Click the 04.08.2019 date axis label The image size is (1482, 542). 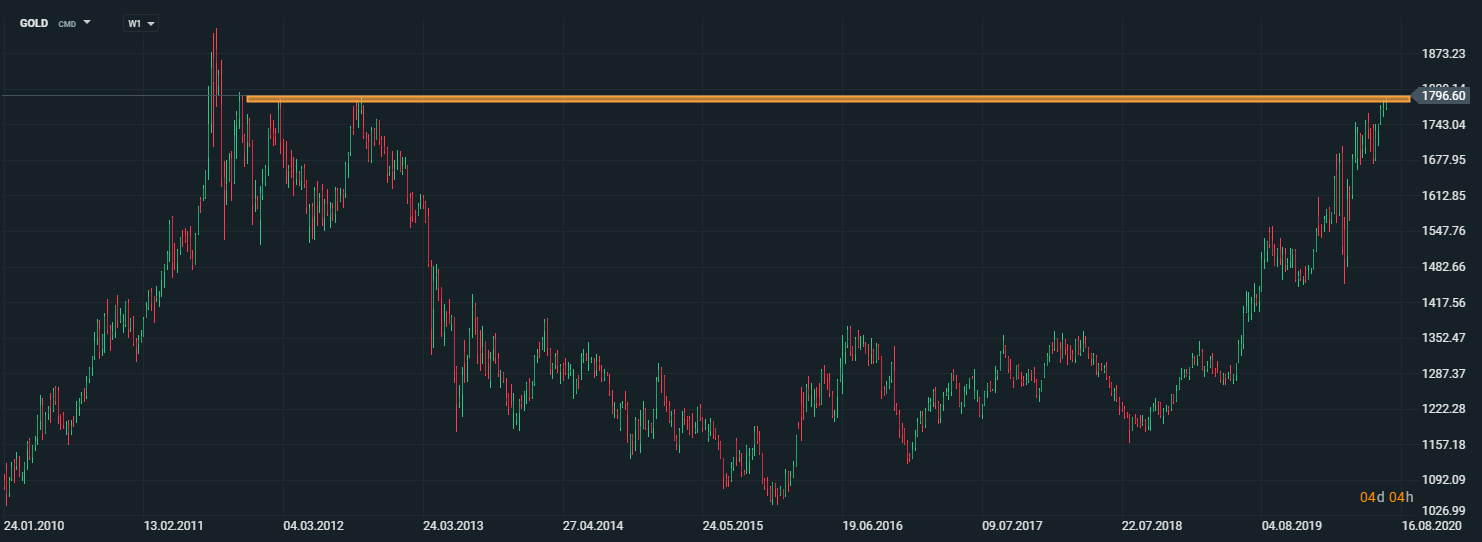pos(1291,524)
